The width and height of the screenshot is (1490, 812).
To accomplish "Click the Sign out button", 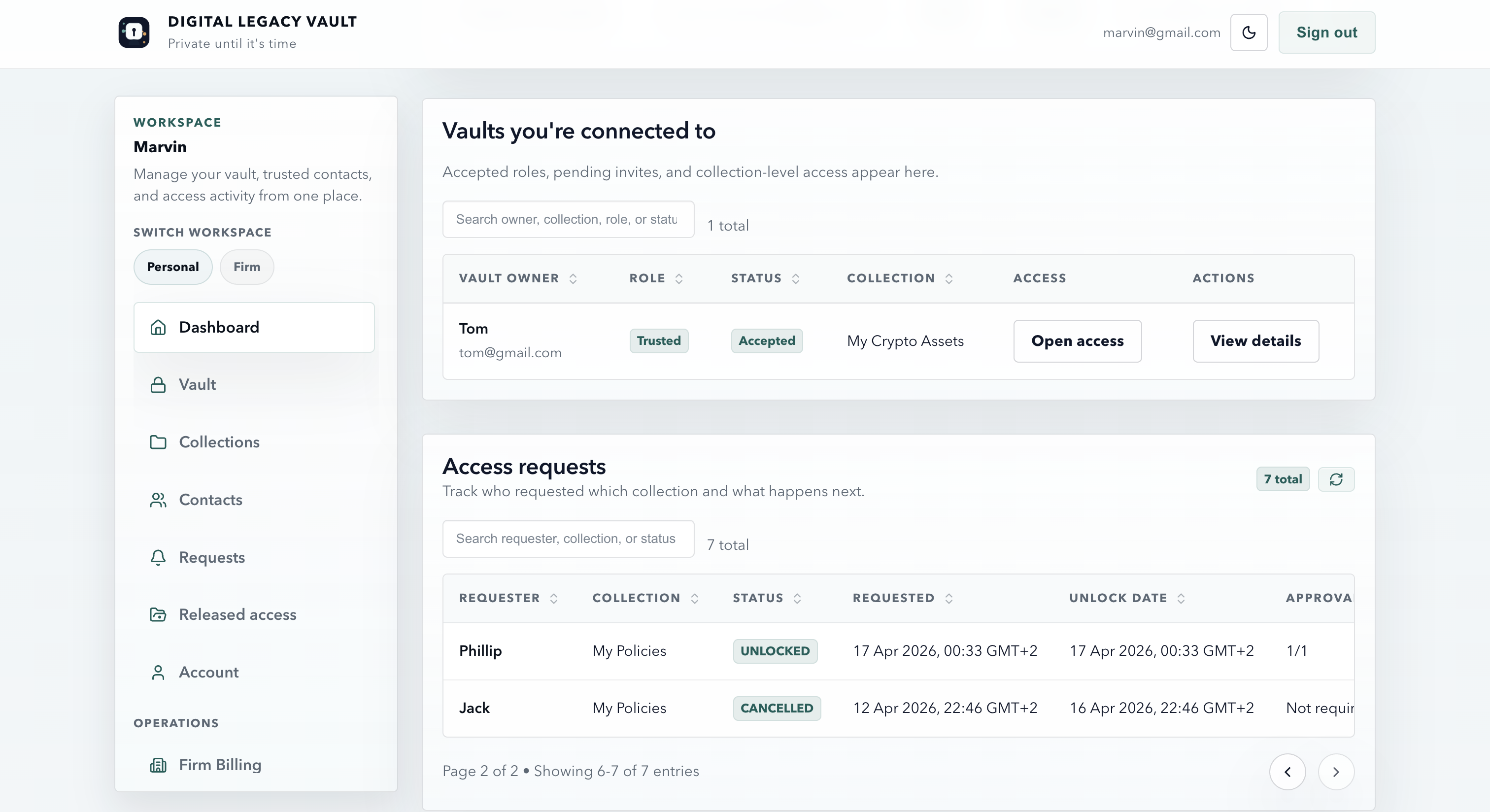I will tap(1326, 33).
